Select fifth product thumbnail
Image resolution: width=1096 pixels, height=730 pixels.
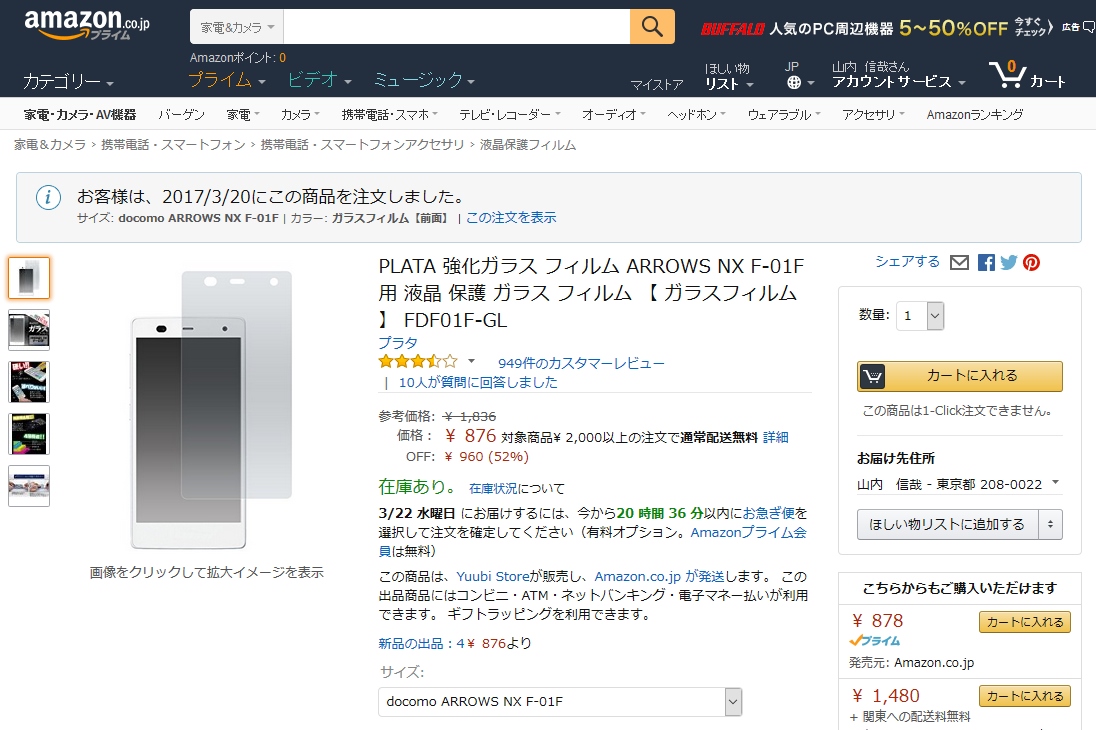click(29, 485)
